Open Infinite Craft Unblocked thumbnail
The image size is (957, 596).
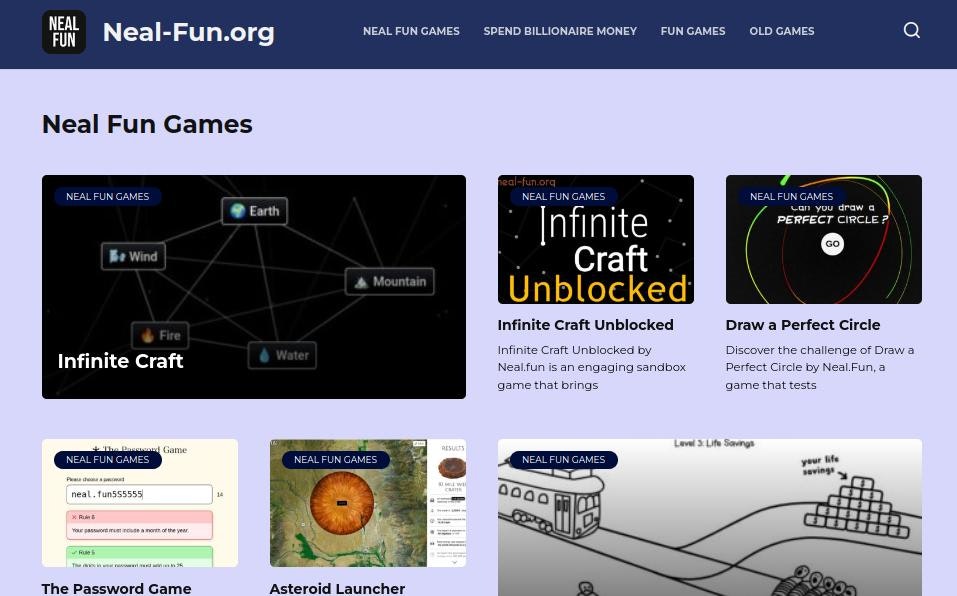(x=596, y=239)
